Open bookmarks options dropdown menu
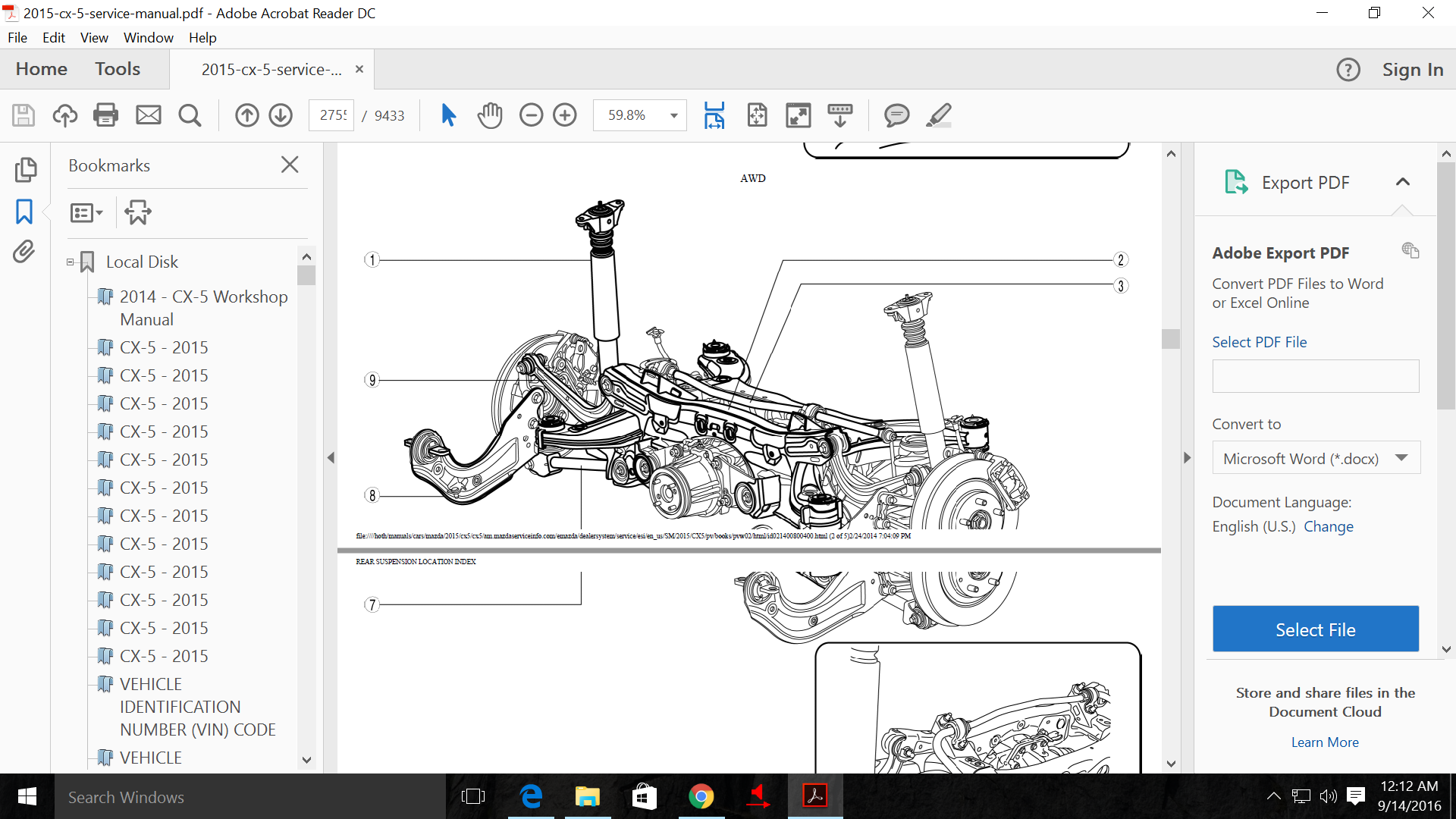Image resolution: width=1456 pixels, height=819 pixels. point(86,213)
